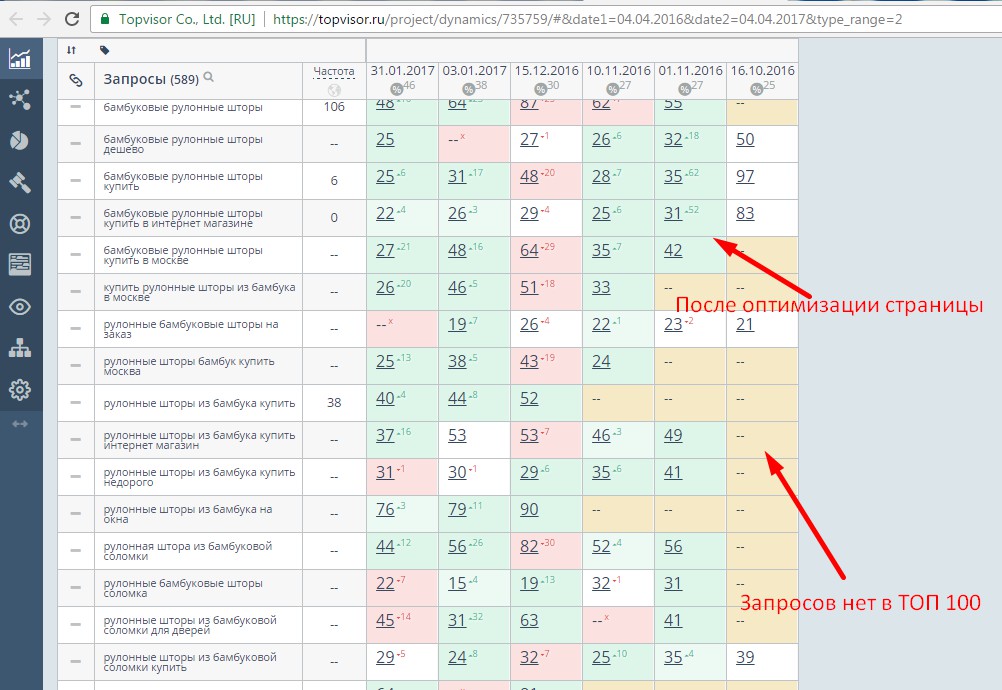Viewport: 1002px width, 690px height.
Task: Expand the sidebar with double-arrow icon
Action: click(x=20, y=424)
